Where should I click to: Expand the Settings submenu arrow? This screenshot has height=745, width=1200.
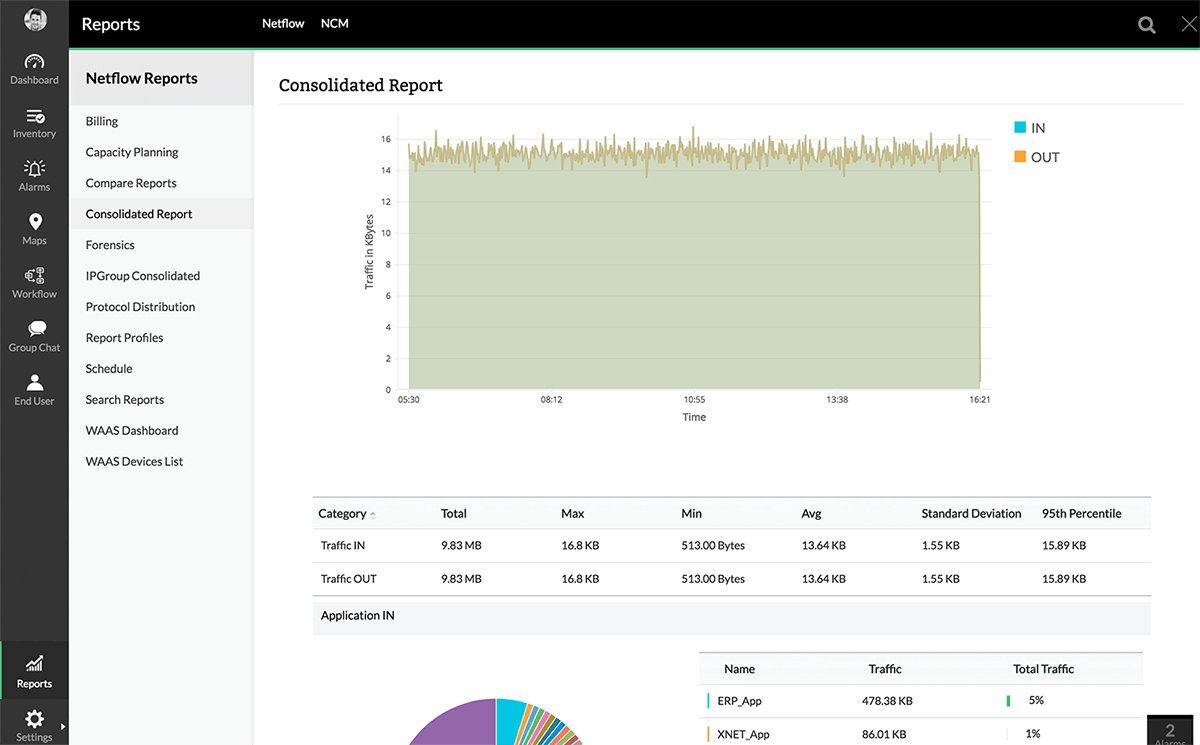point(64,726)
